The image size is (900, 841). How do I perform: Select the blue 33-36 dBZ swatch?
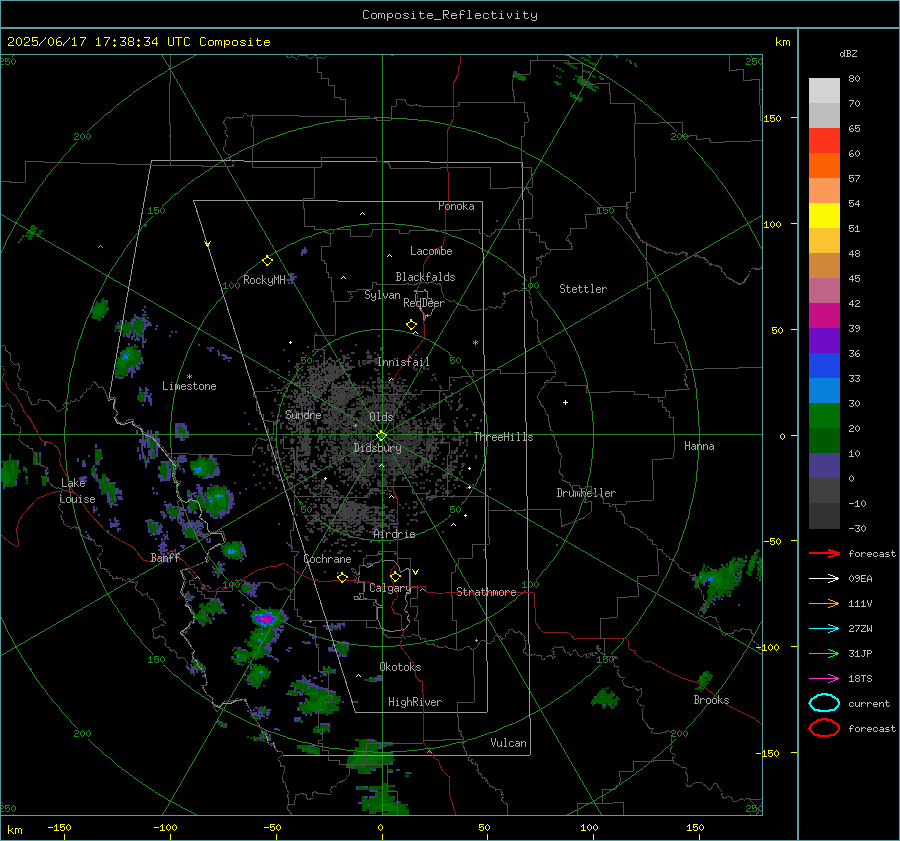click(824, 366)
